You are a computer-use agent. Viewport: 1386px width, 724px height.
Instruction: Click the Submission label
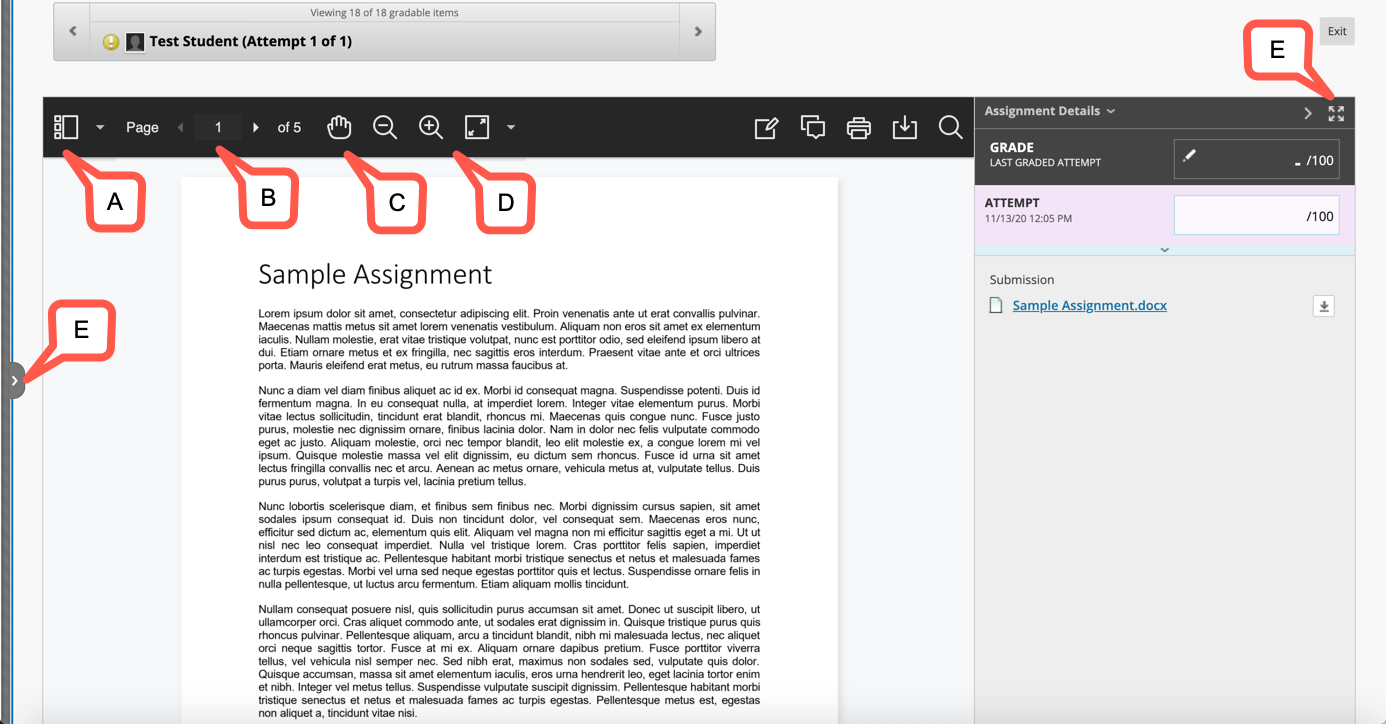pyautogui.click(x=1022, y=280)
